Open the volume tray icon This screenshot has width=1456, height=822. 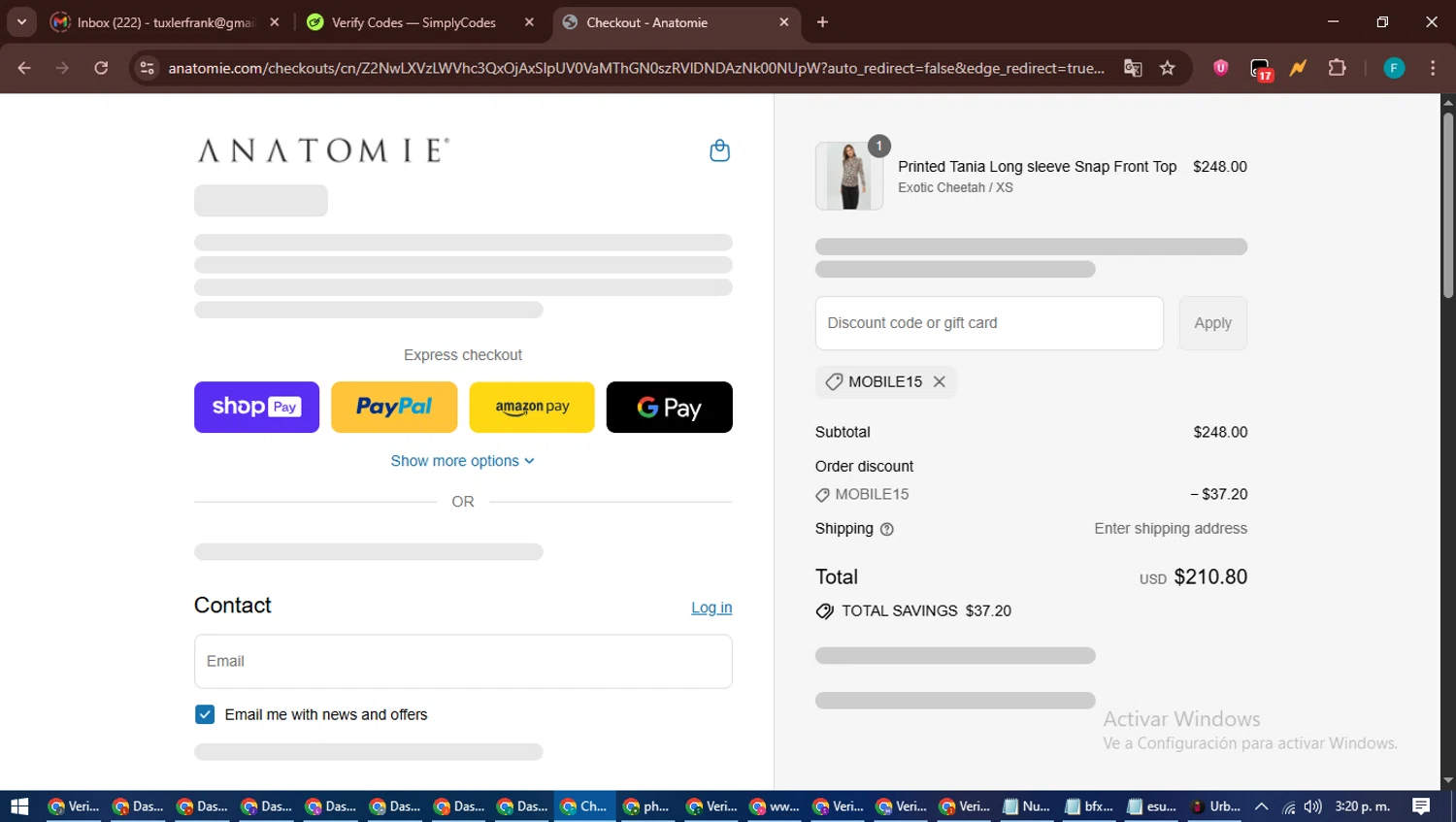(1313, 806)
